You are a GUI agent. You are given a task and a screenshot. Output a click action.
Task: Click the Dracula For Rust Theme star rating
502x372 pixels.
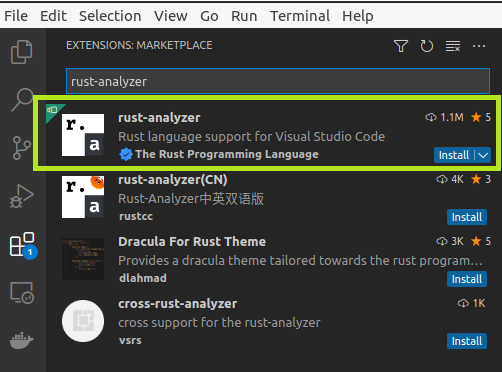point(481,241)
